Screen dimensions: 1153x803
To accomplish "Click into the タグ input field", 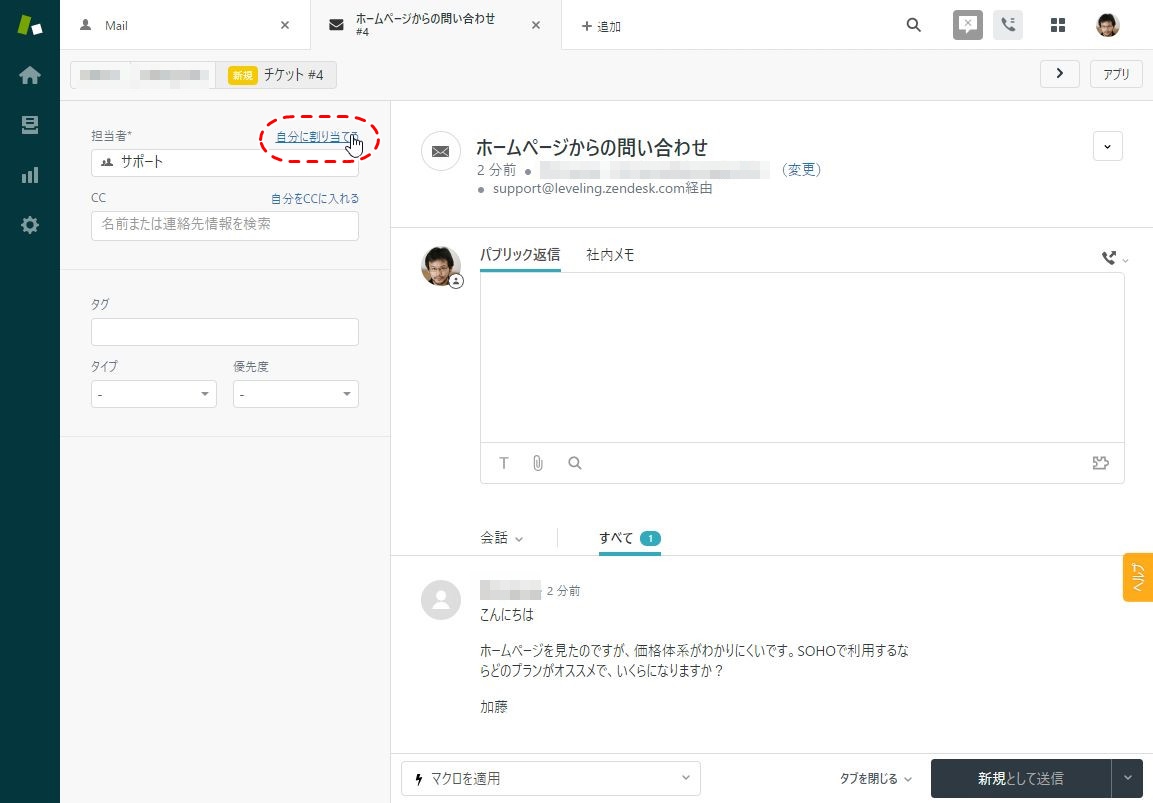I will [224, 332].
